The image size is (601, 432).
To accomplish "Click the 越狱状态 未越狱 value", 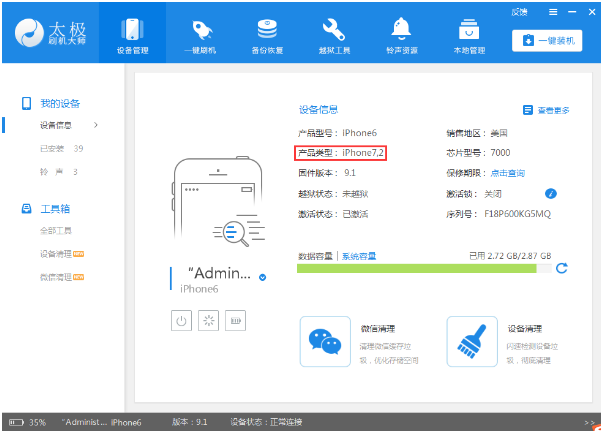I will [355, 194].
